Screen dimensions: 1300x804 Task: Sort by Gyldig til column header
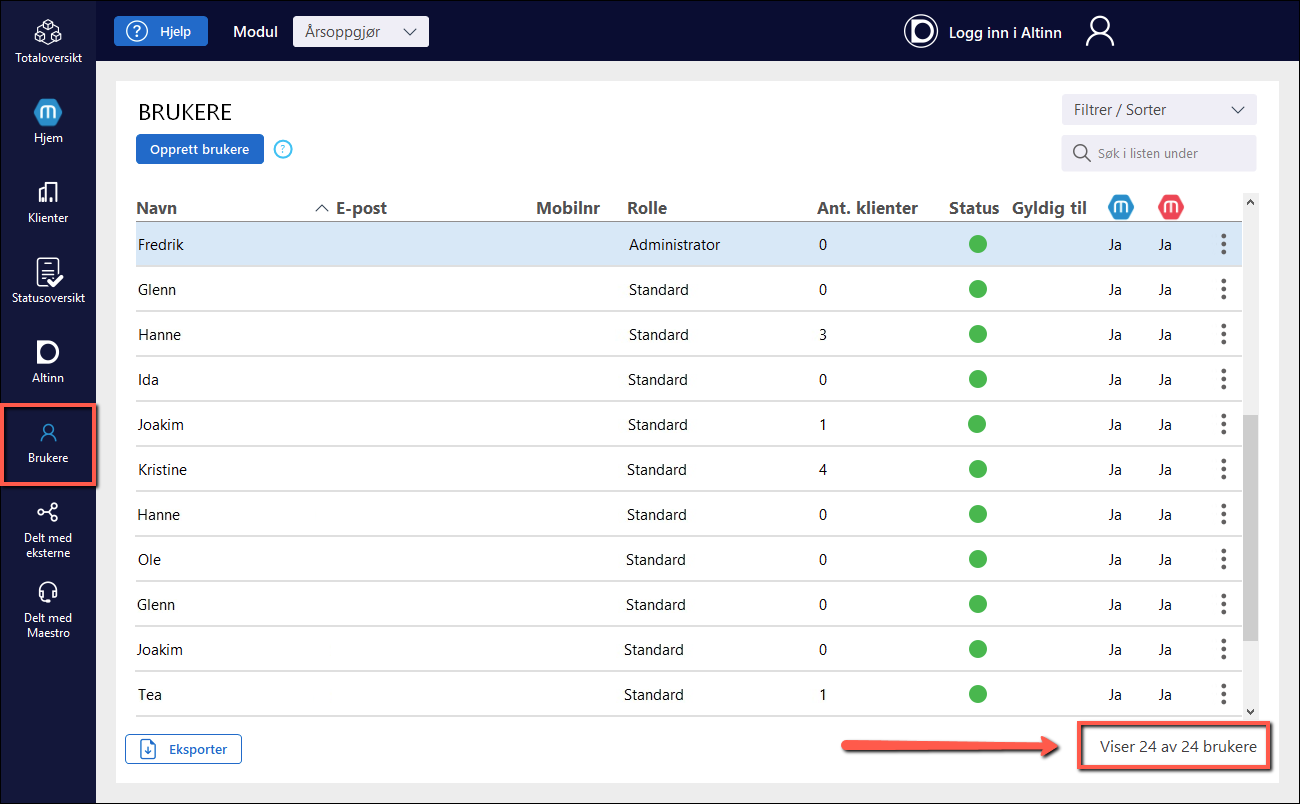1049,208
